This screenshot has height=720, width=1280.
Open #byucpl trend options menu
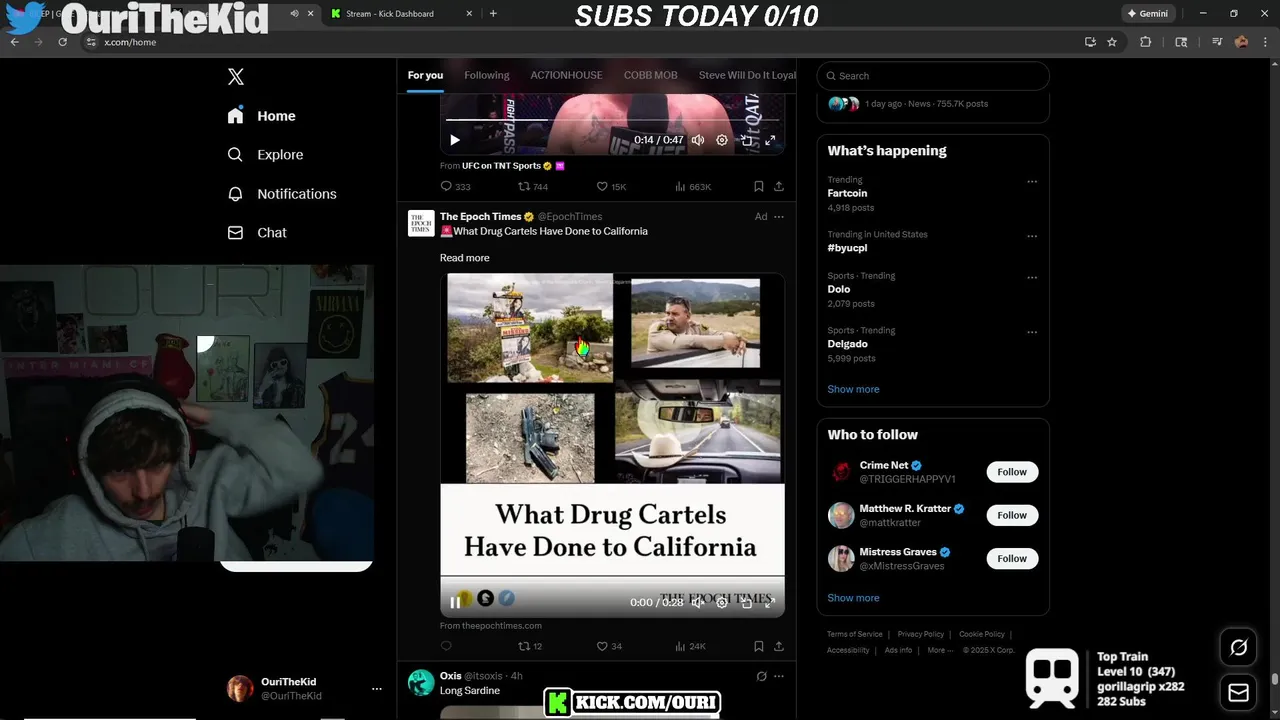[x=1032, y=236]
